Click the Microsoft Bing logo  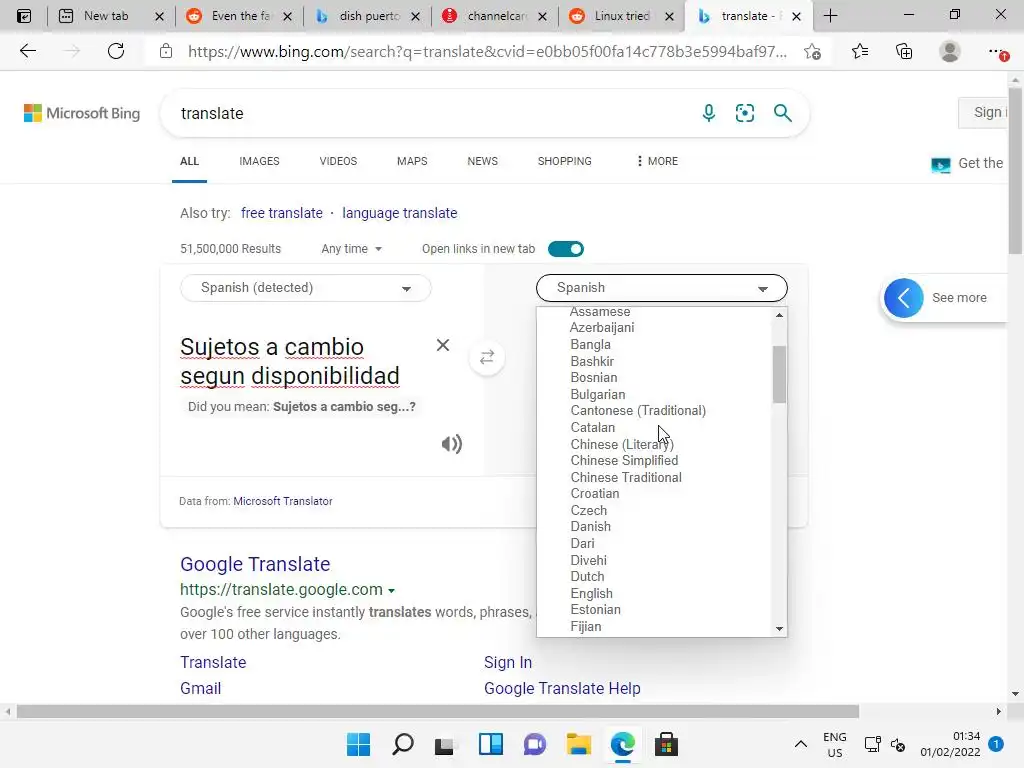82,113
